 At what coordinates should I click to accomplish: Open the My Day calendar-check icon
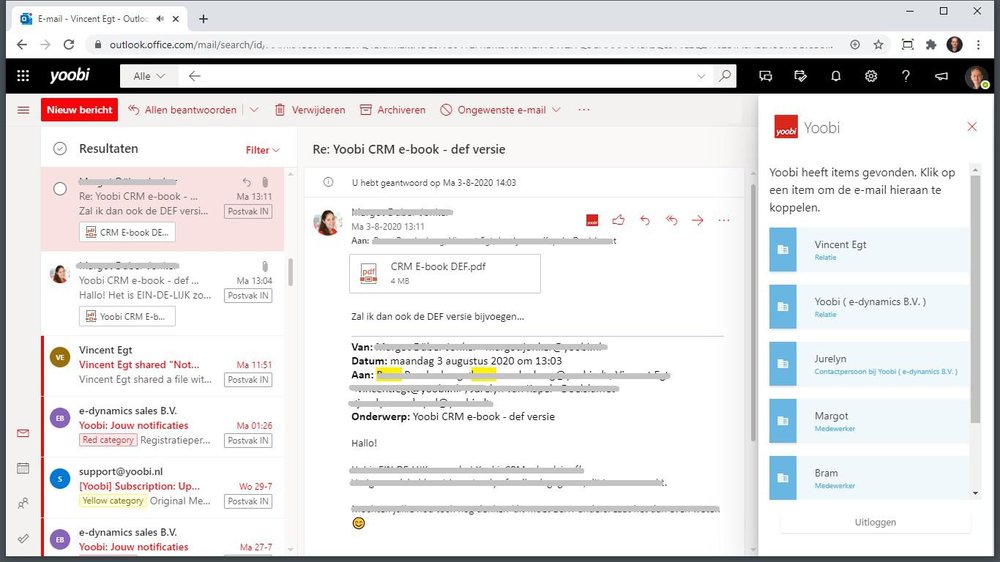(800, 76)
